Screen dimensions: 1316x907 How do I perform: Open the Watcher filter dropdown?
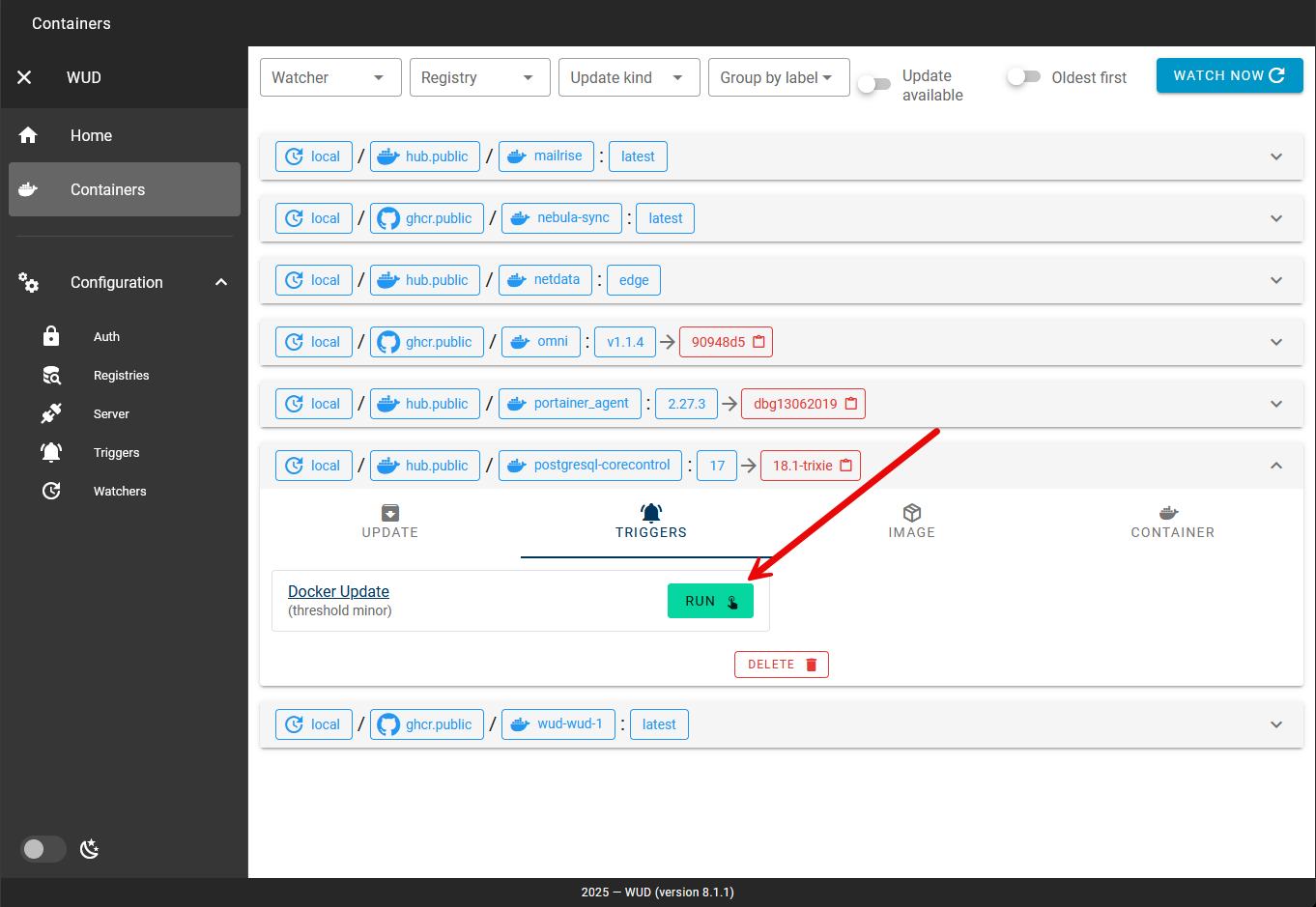(x=330, y=77)
